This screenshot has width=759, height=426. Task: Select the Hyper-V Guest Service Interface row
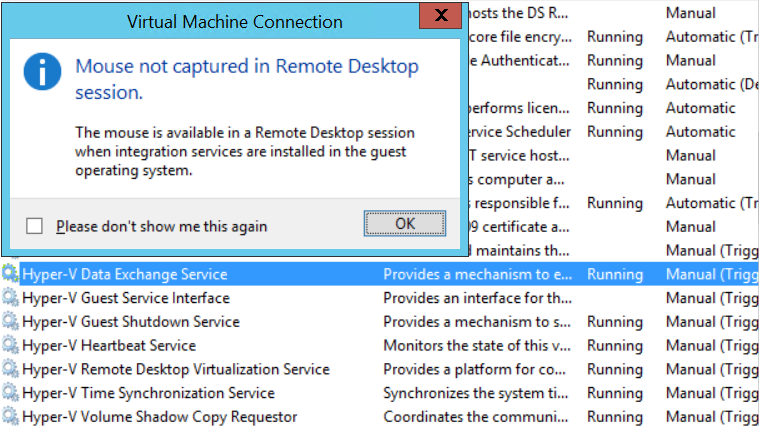click(x=126, y=298)
